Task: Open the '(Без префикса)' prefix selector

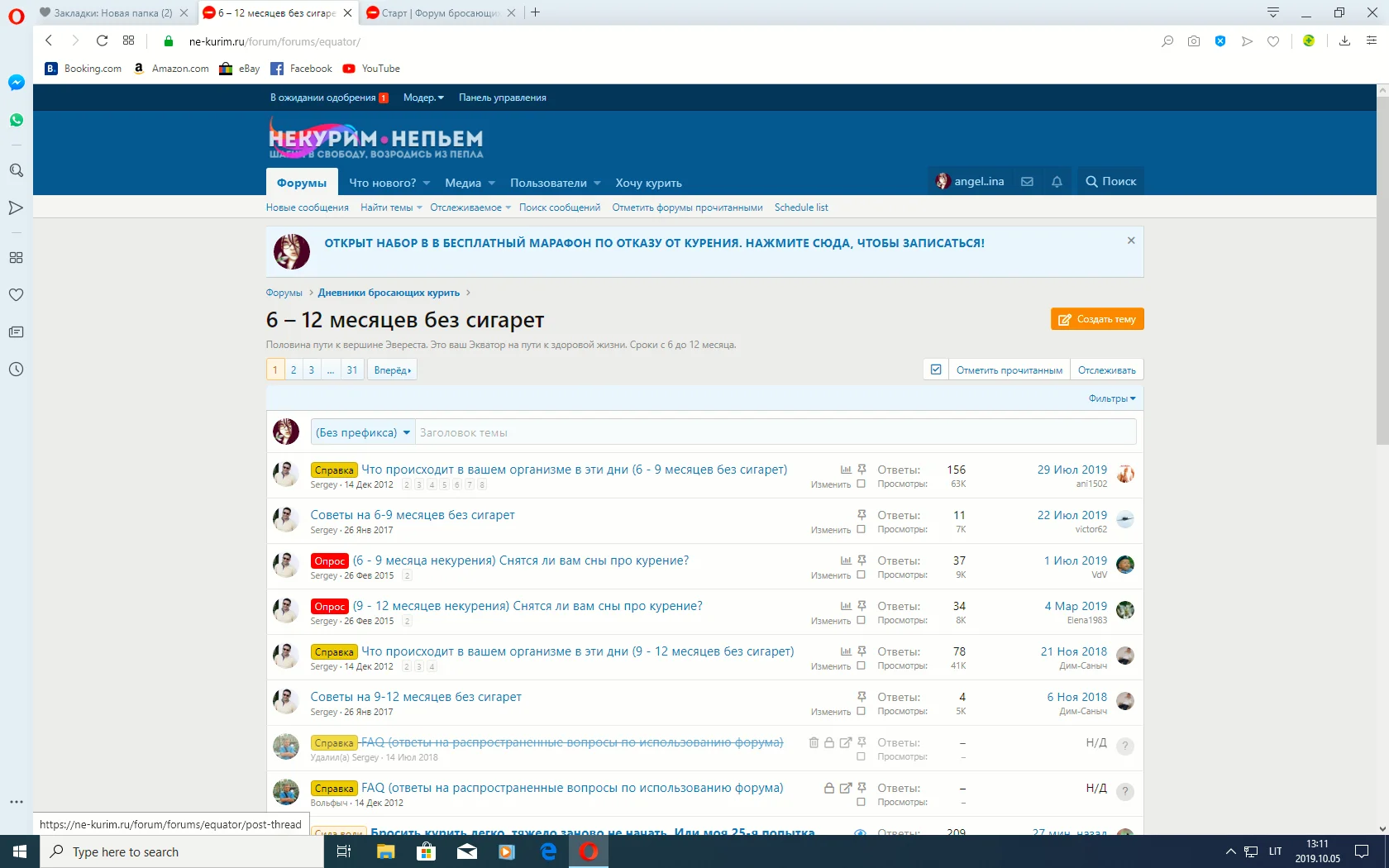Action: tap(363, 432)
